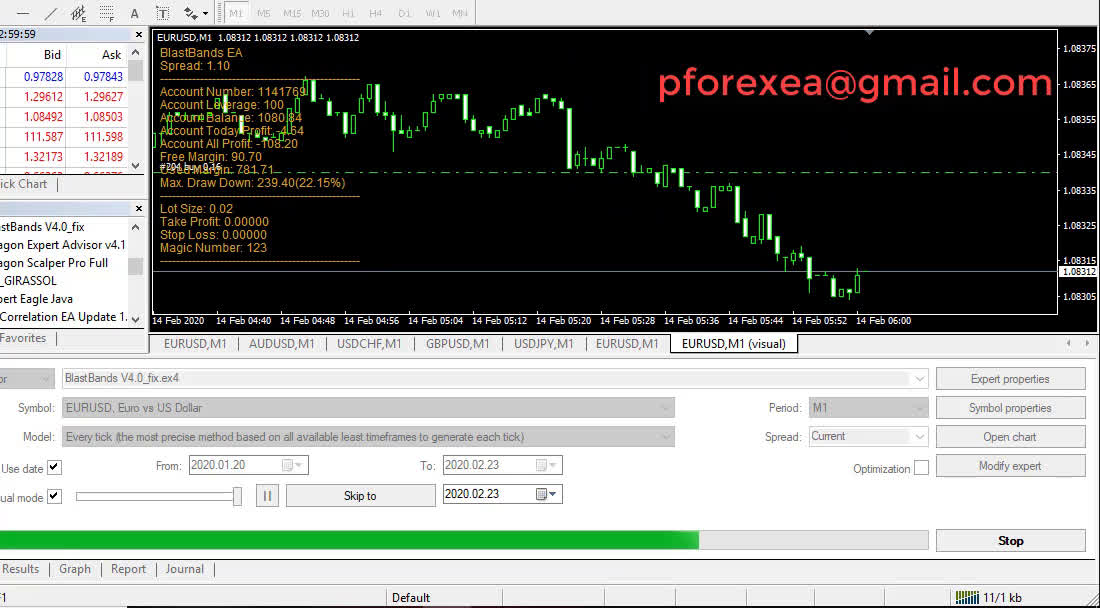This screenshot has height=608, width=1100.
Task: Adjust the visual mode speed slider
Action: coord(237,495)
